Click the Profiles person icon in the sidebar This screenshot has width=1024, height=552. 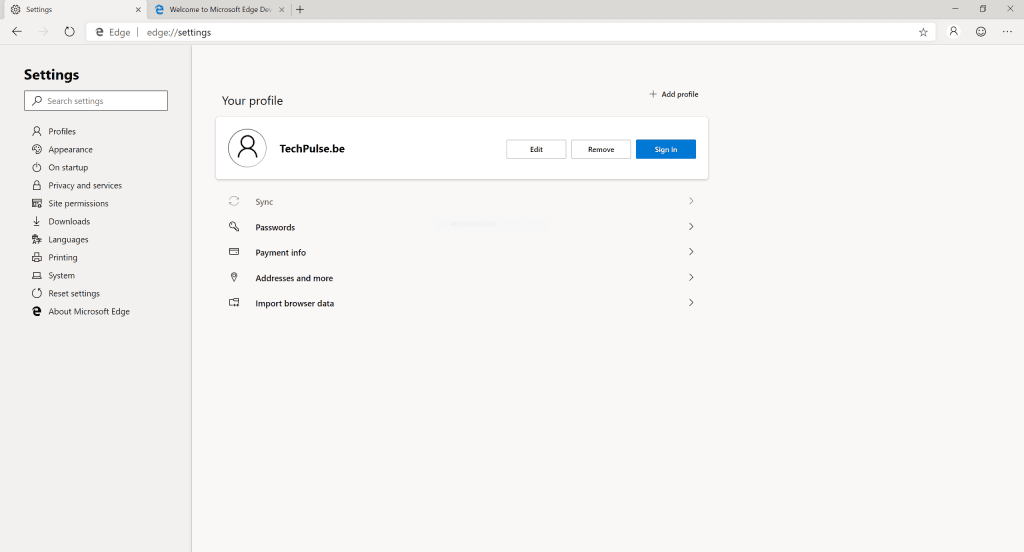(x=37, y=131)
